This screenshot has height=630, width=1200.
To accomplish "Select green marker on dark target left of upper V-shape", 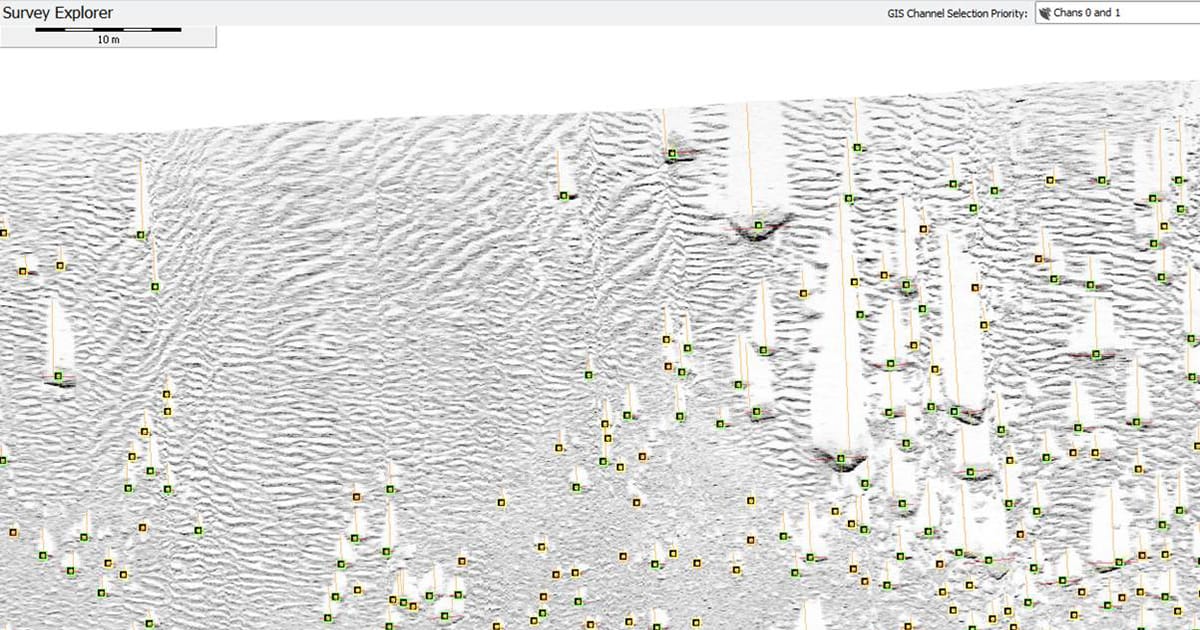I will click(673, 154).
